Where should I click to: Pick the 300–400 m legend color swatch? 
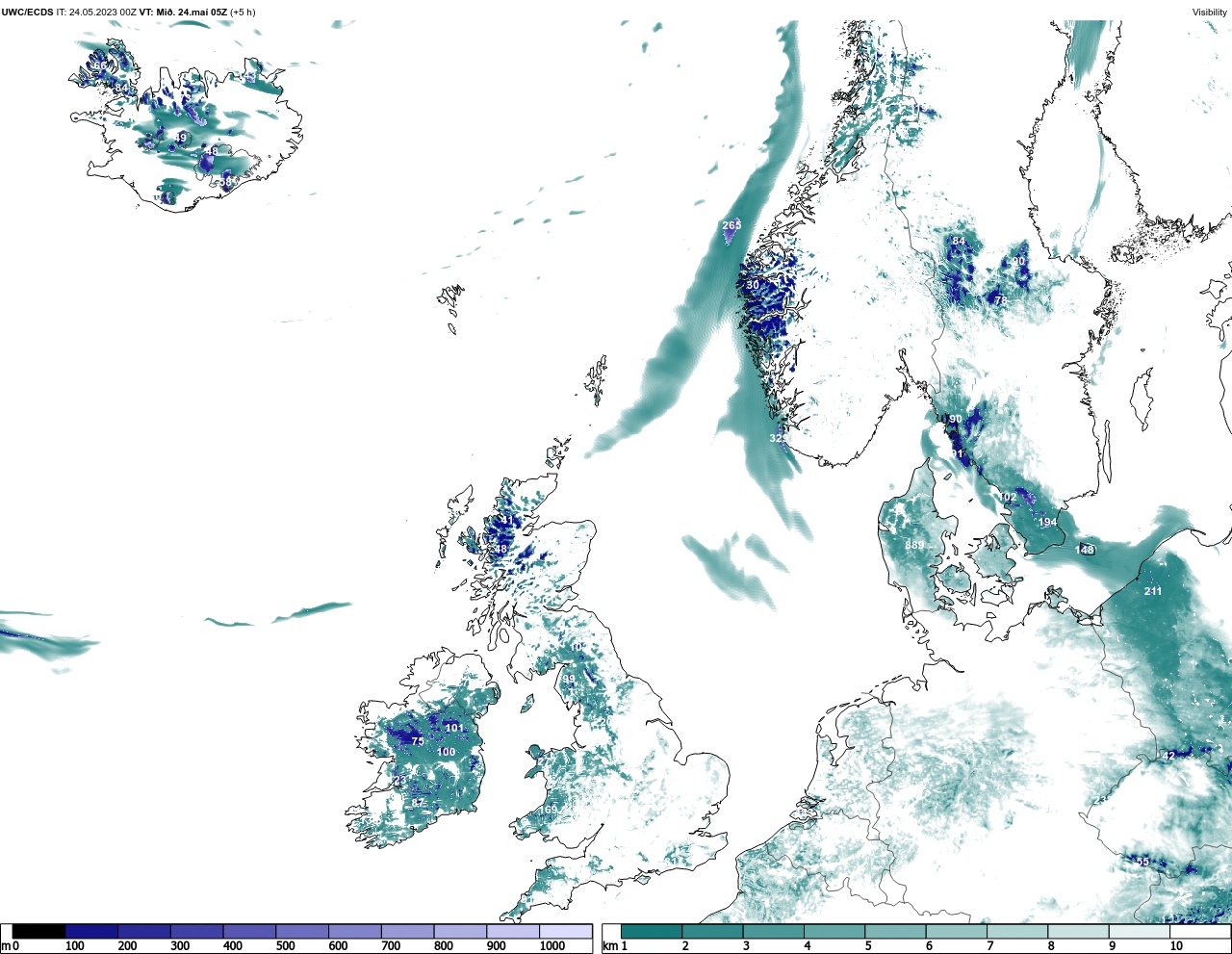pos(196,931)
